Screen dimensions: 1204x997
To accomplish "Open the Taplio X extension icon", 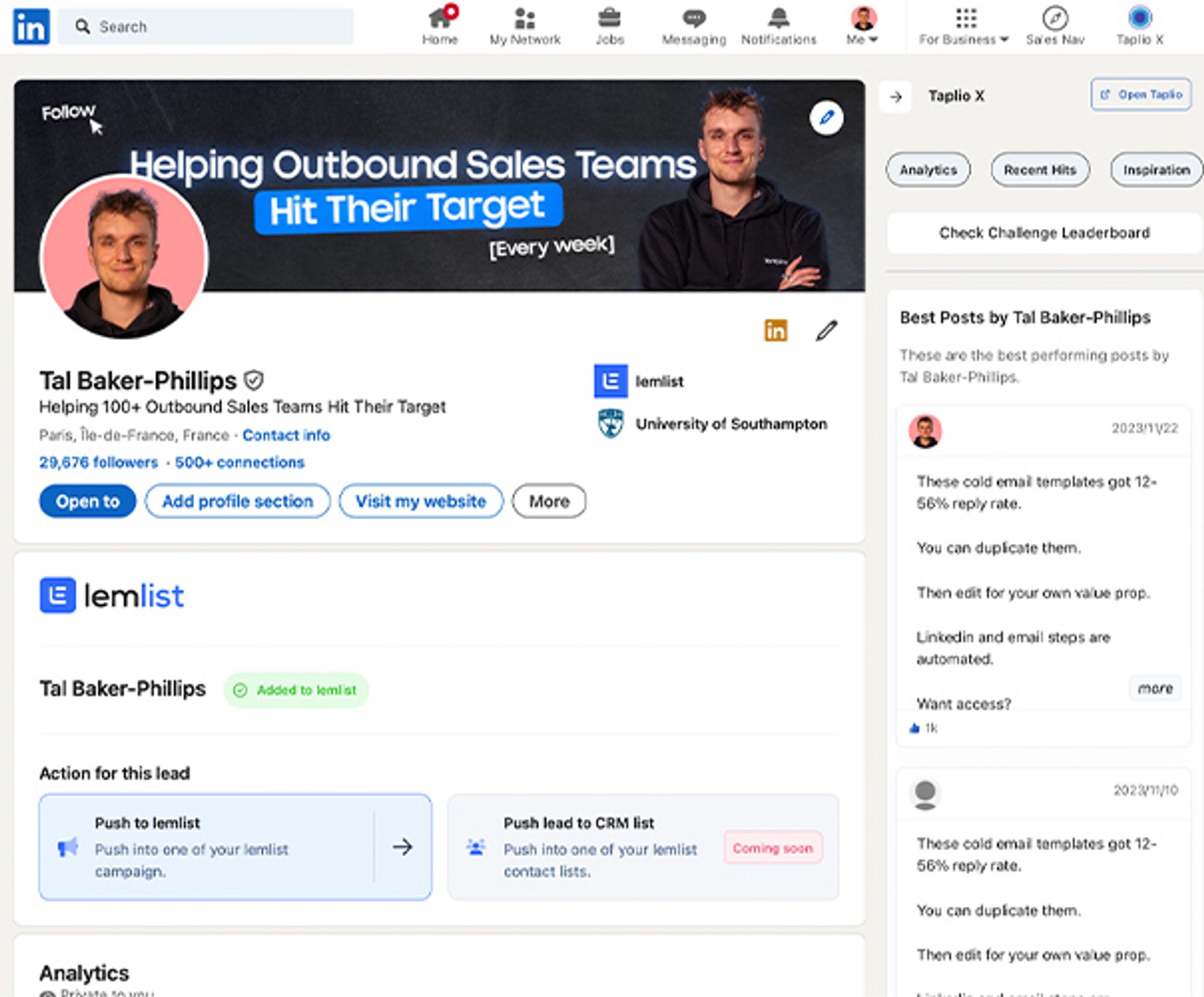I will click(x=1140, y=26).
